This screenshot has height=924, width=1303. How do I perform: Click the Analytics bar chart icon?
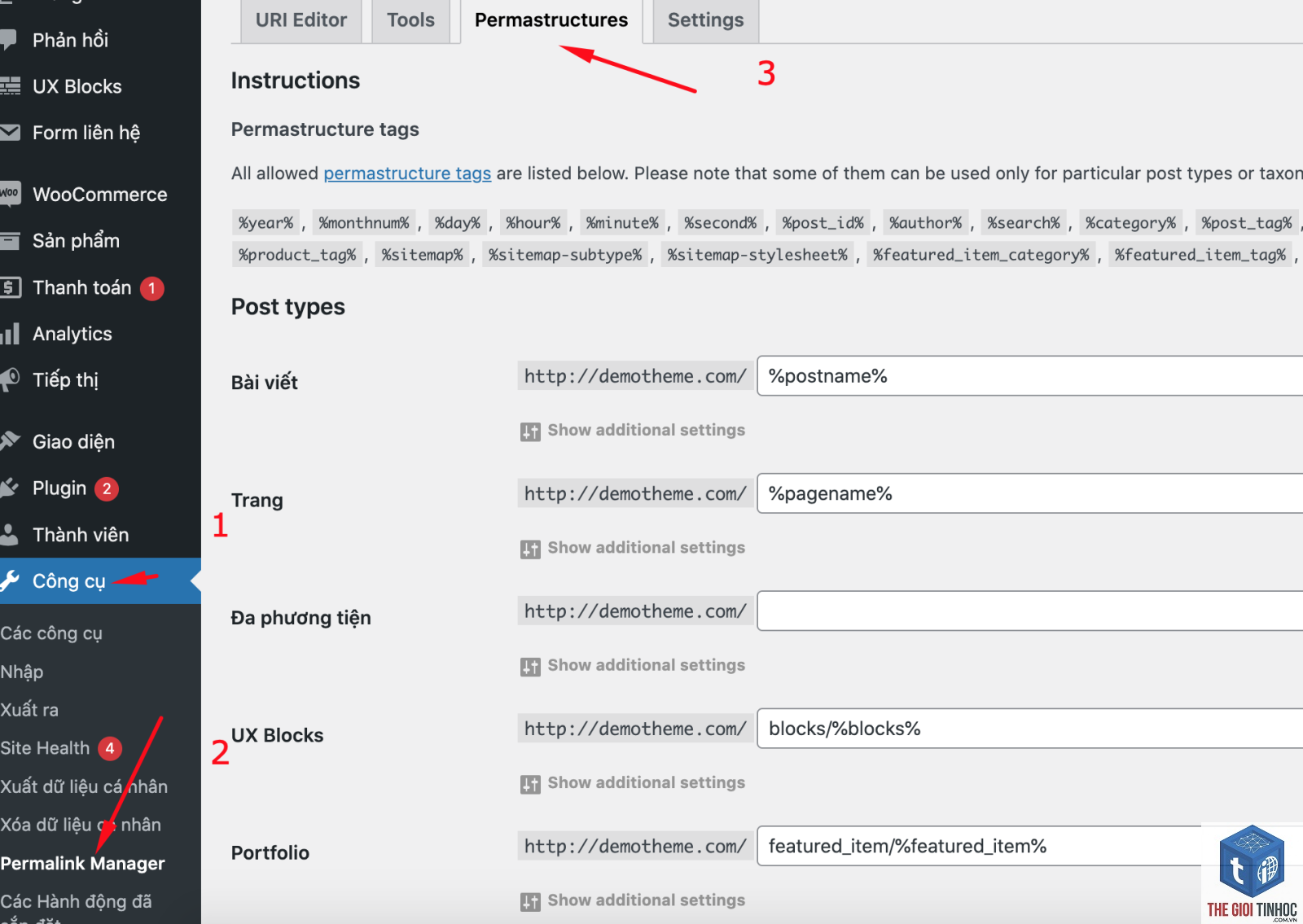10,334
